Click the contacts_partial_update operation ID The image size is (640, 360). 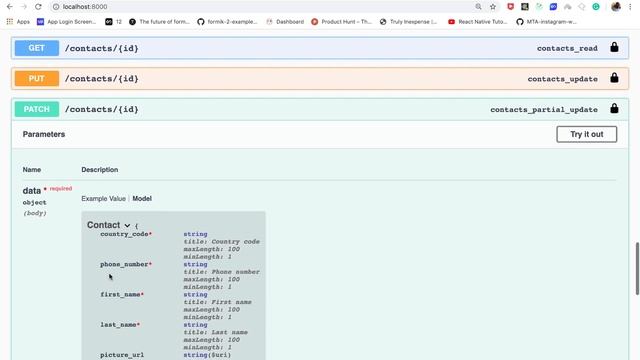[x=544, y=109]
